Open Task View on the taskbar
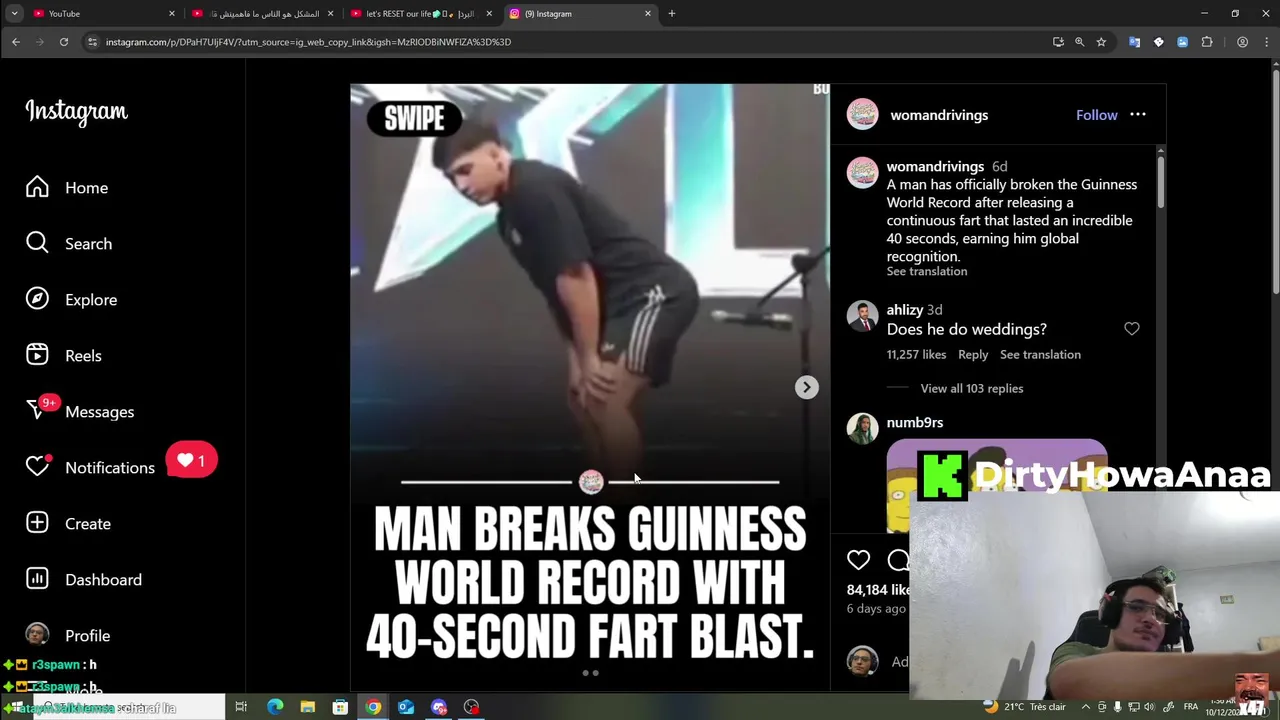Viewport: 1280px width, 720px height. click(x=241, y=707)
